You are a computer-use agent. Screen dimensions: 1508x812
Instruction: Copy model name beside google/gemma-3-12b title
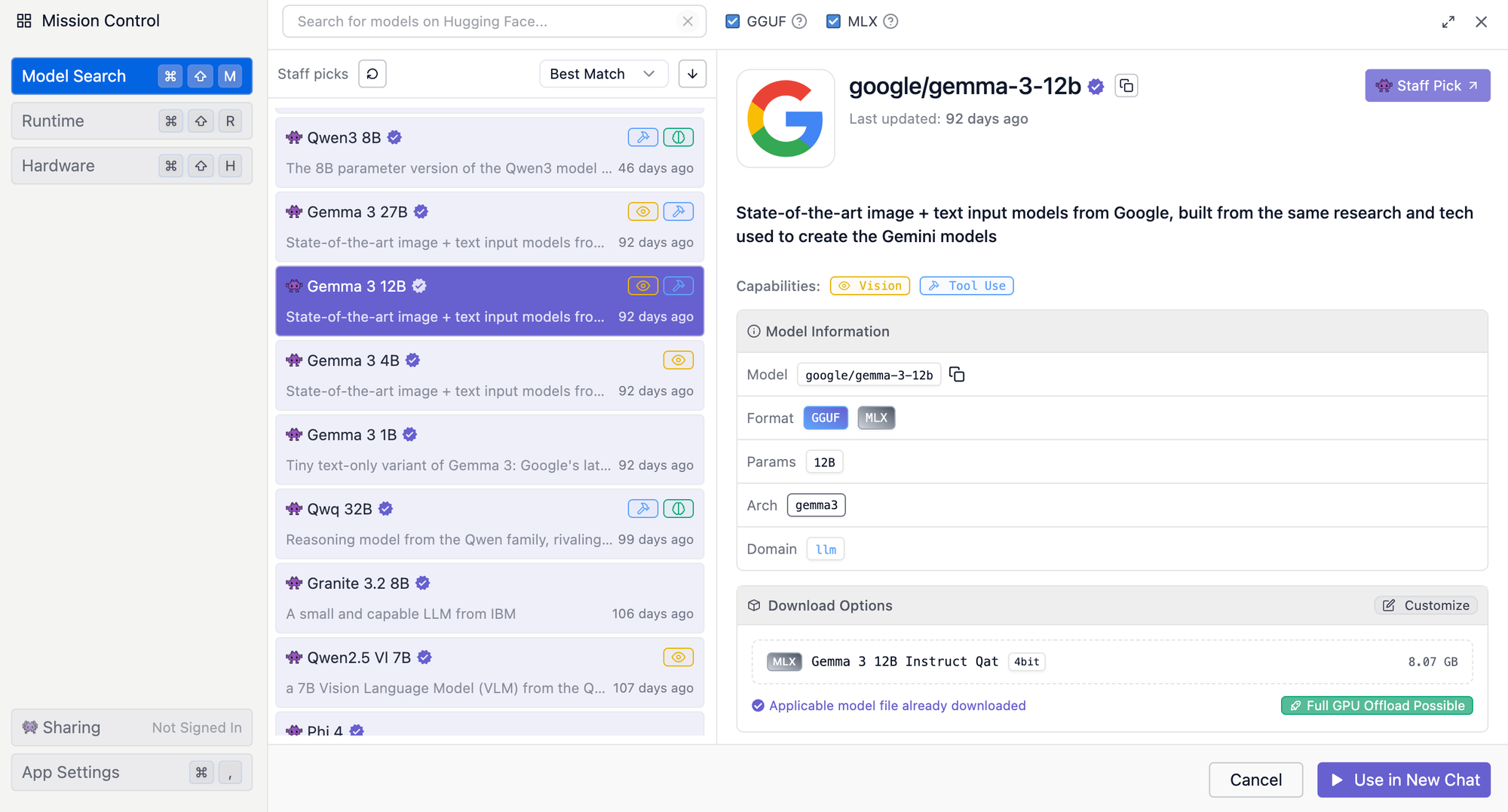coord(1126,86)
